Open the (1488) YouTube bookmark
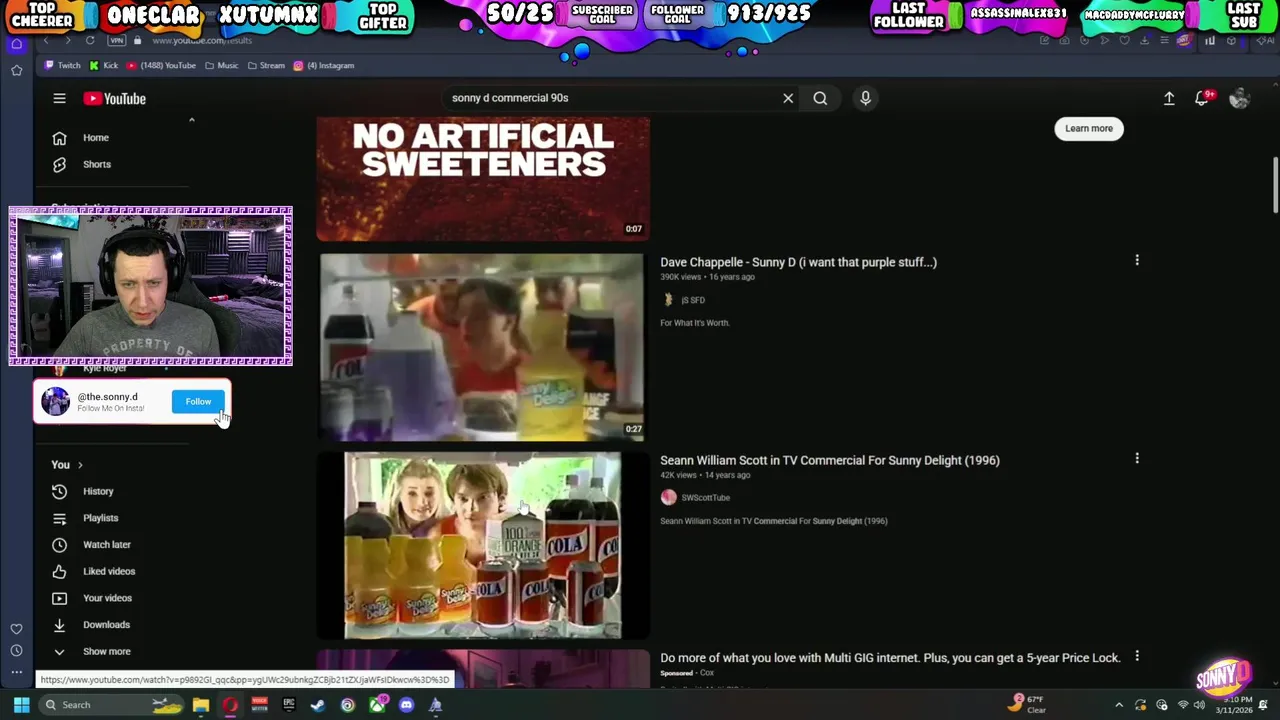 click(161, 66)
